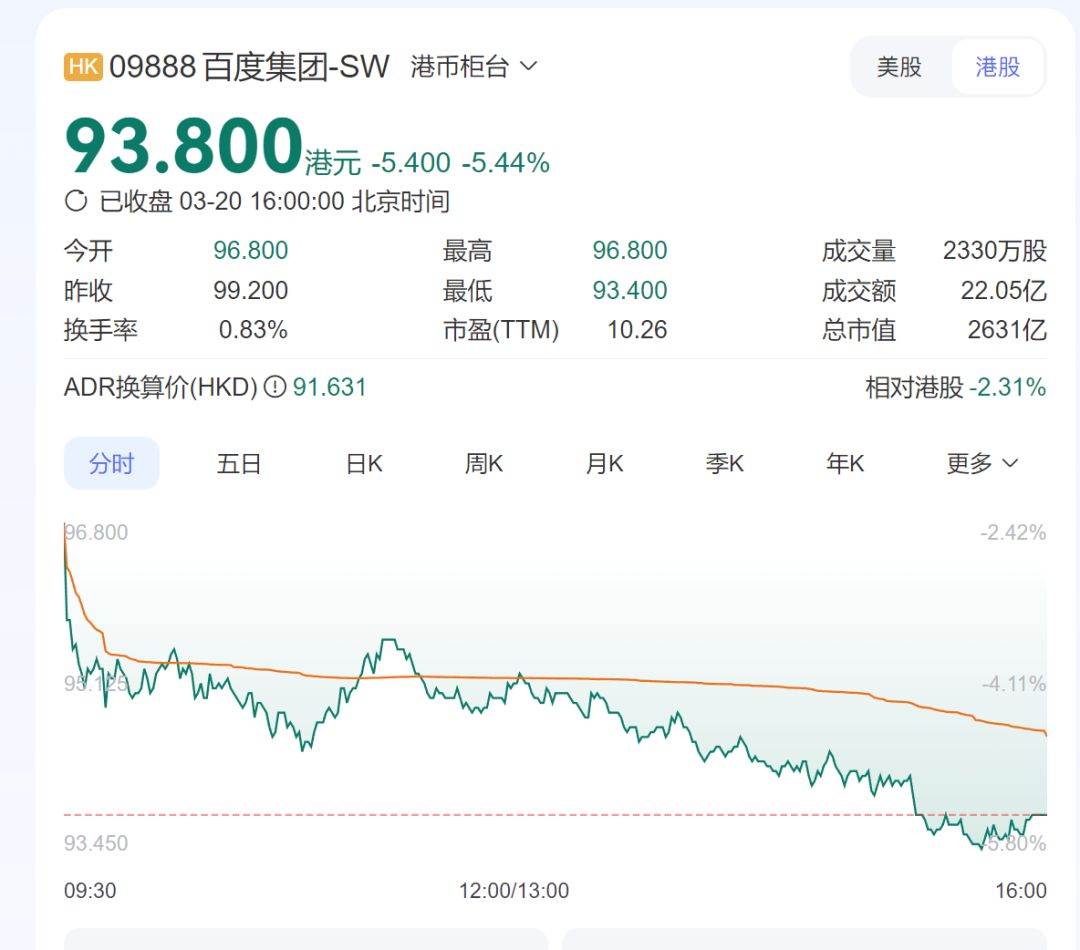This screenshot has height=950, width=1080.
Task: Switch to 美股 market view
Action: 899,66
